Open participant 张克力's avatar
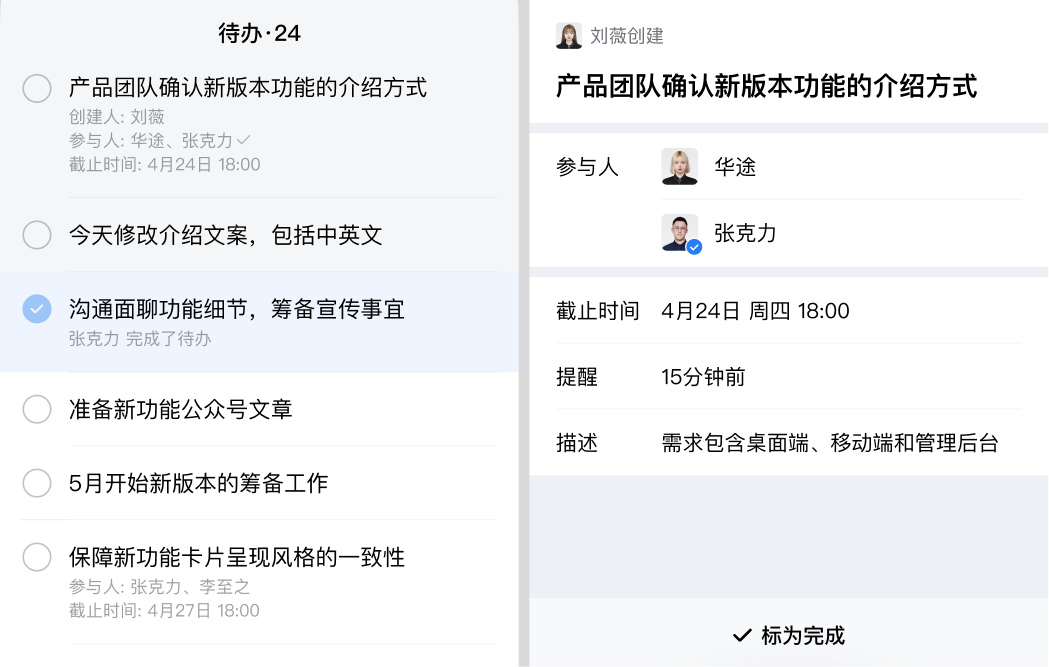 point(679,232)
